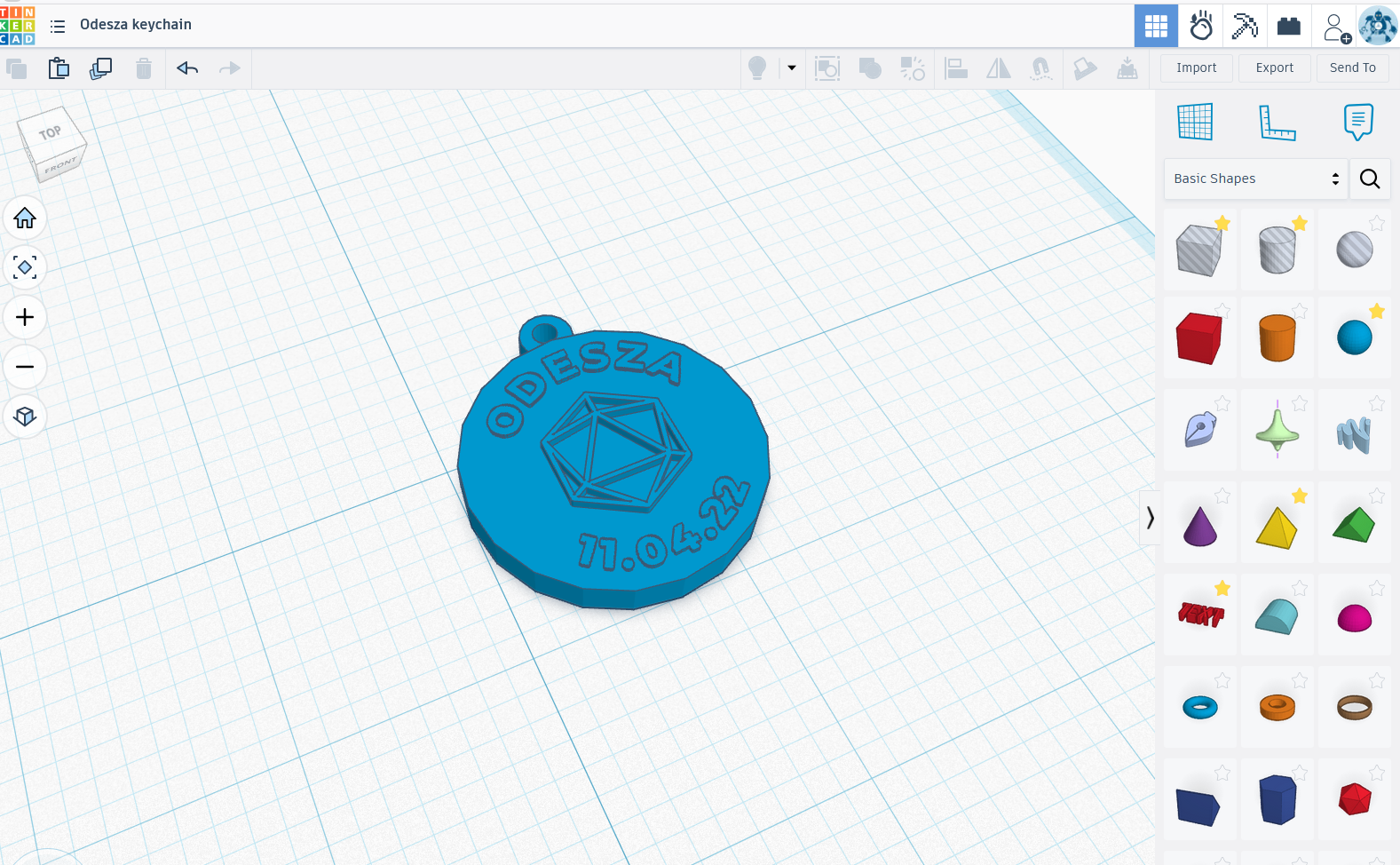Unfavorite the red Text shape star
1400x865 pixels.
tap(1222, 588)
